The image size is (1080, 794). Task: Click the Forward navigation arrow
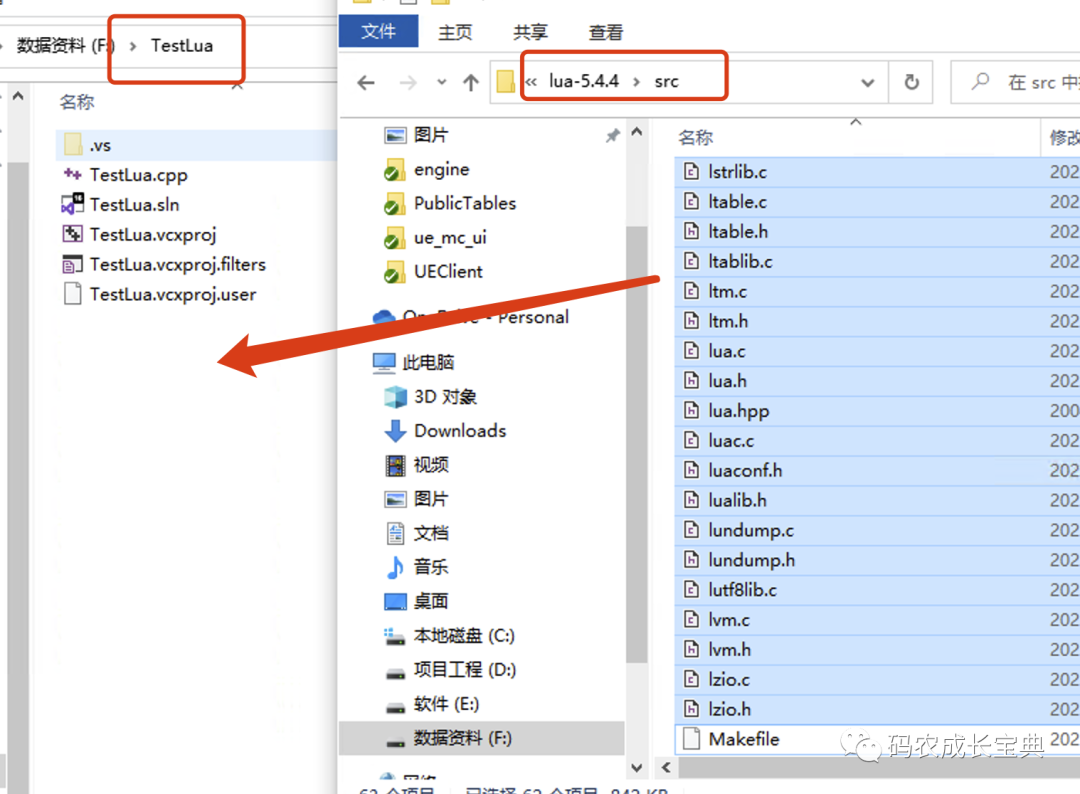(407, 82)
